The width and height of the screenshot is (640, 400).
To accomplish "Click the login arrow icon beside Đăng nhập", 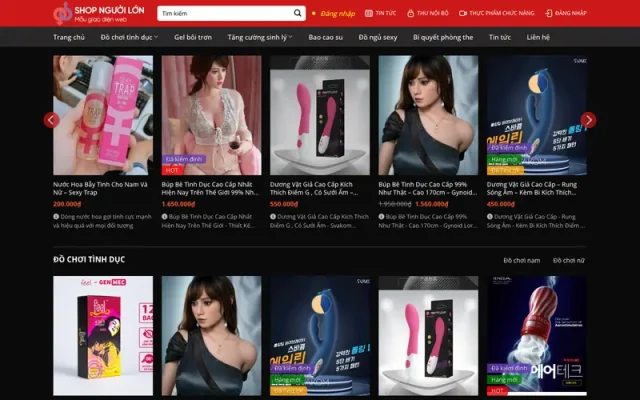I will point(549,13).
